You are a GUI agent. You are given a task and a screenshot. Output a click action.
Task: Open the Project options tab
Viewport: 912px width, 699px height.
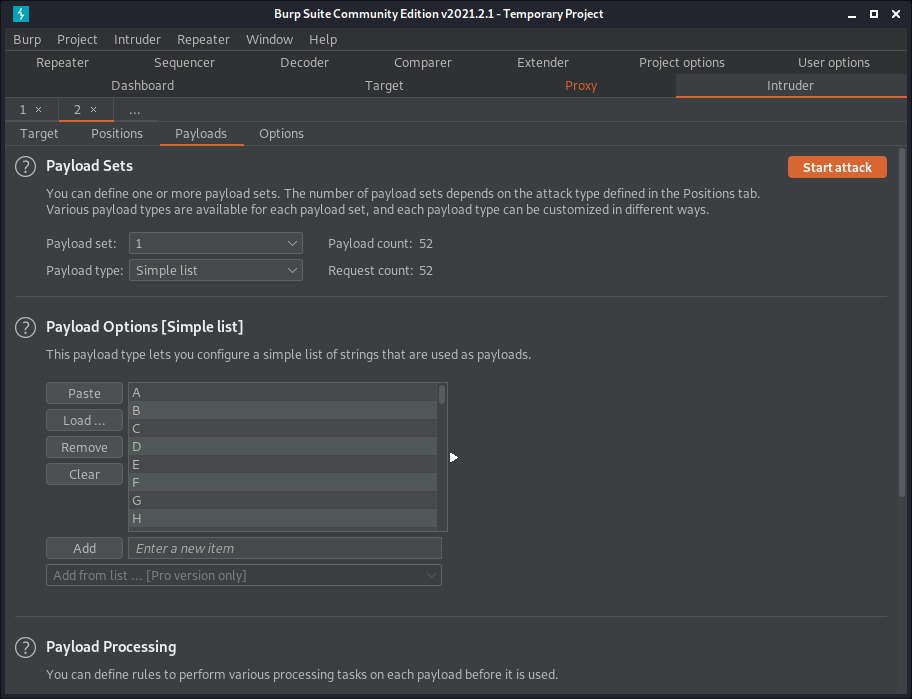tap(682, 62)
